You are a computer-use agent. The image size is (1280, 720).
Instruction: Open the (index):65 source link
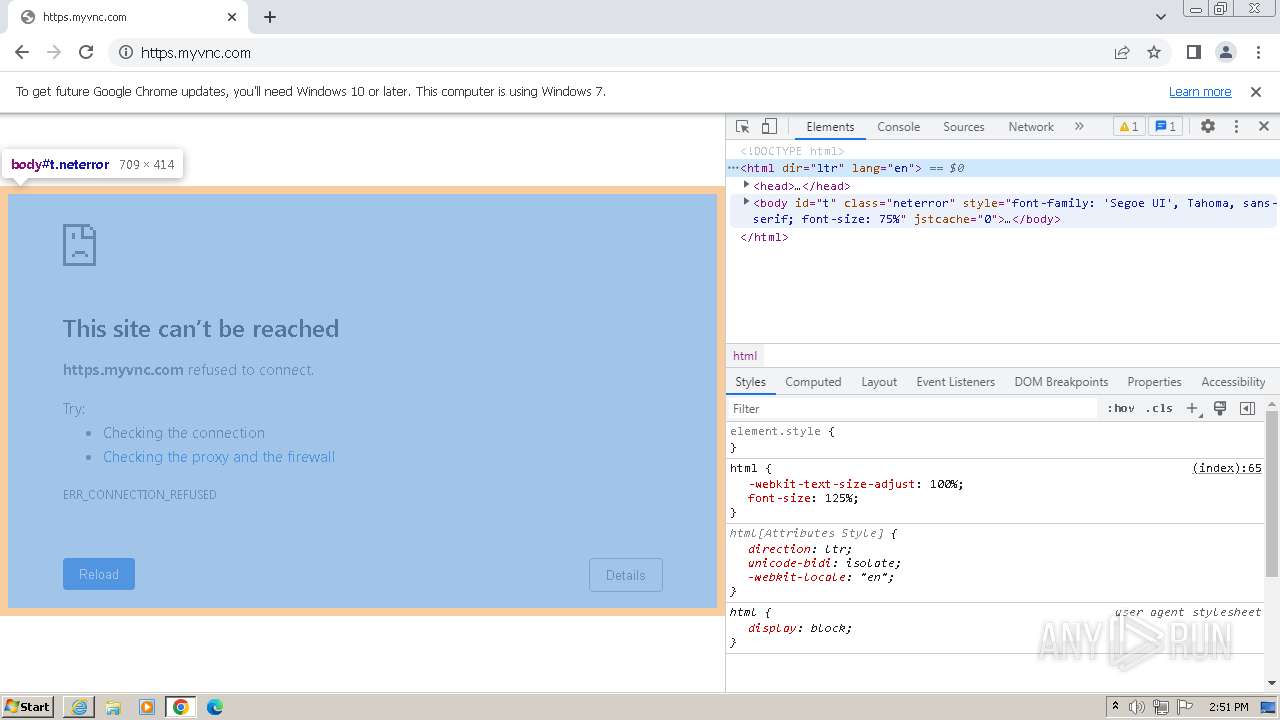(1227, 468)
